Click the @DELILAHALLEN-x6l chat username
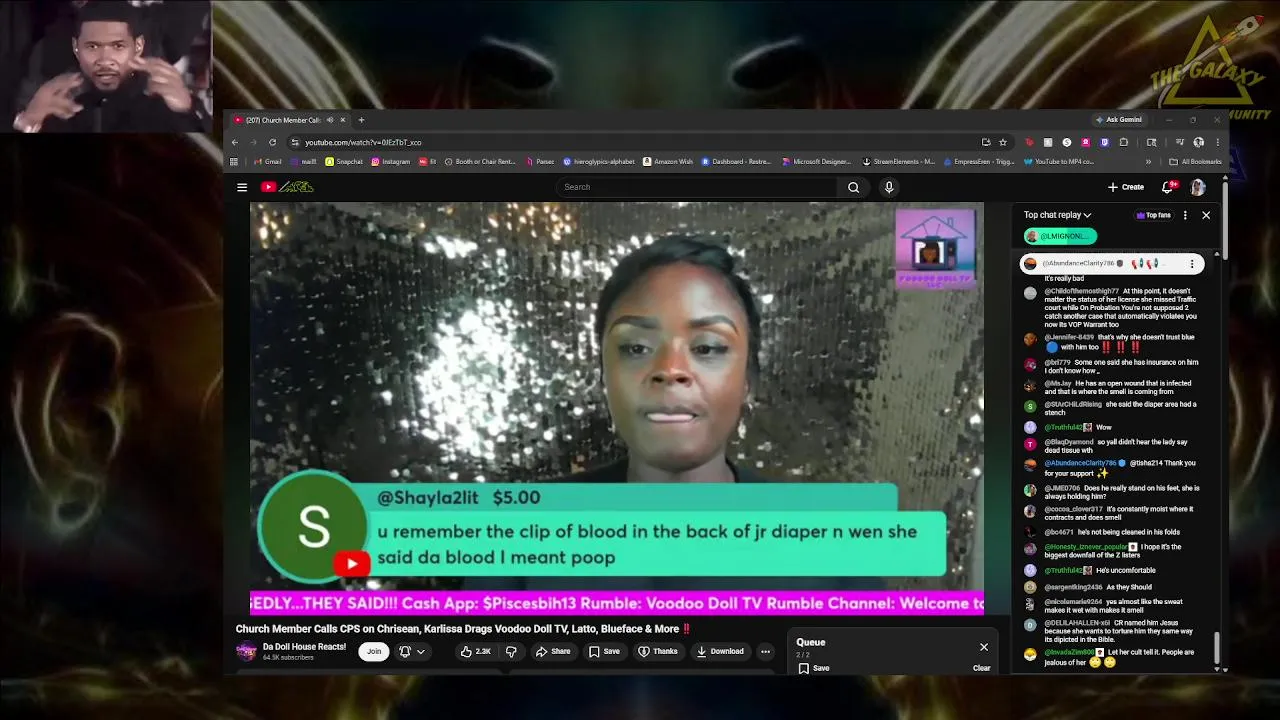This screenshot has height=720, width=1280. tap(1077, 623)
